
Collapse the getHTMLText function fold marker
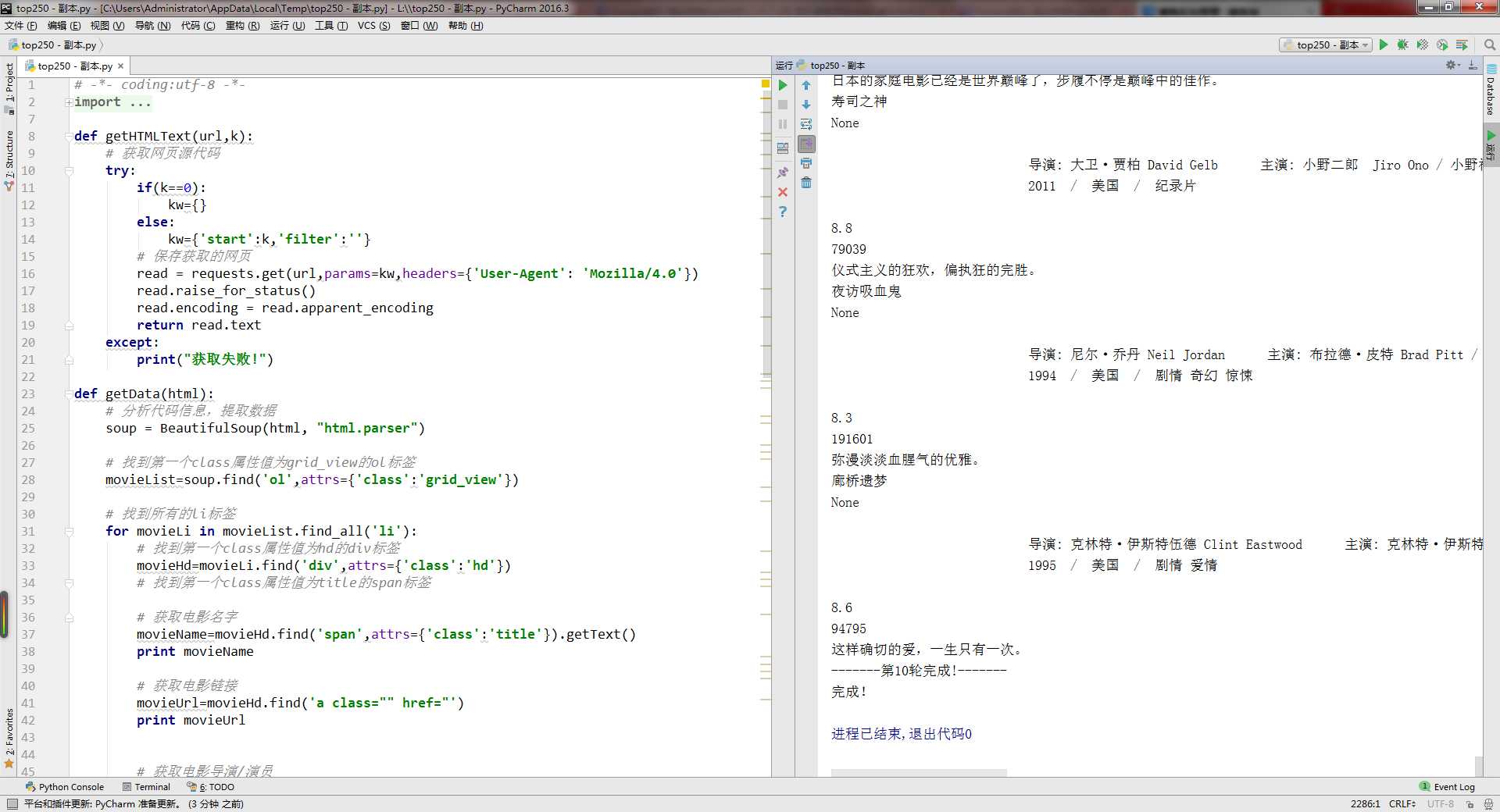[x=69, y=137]
